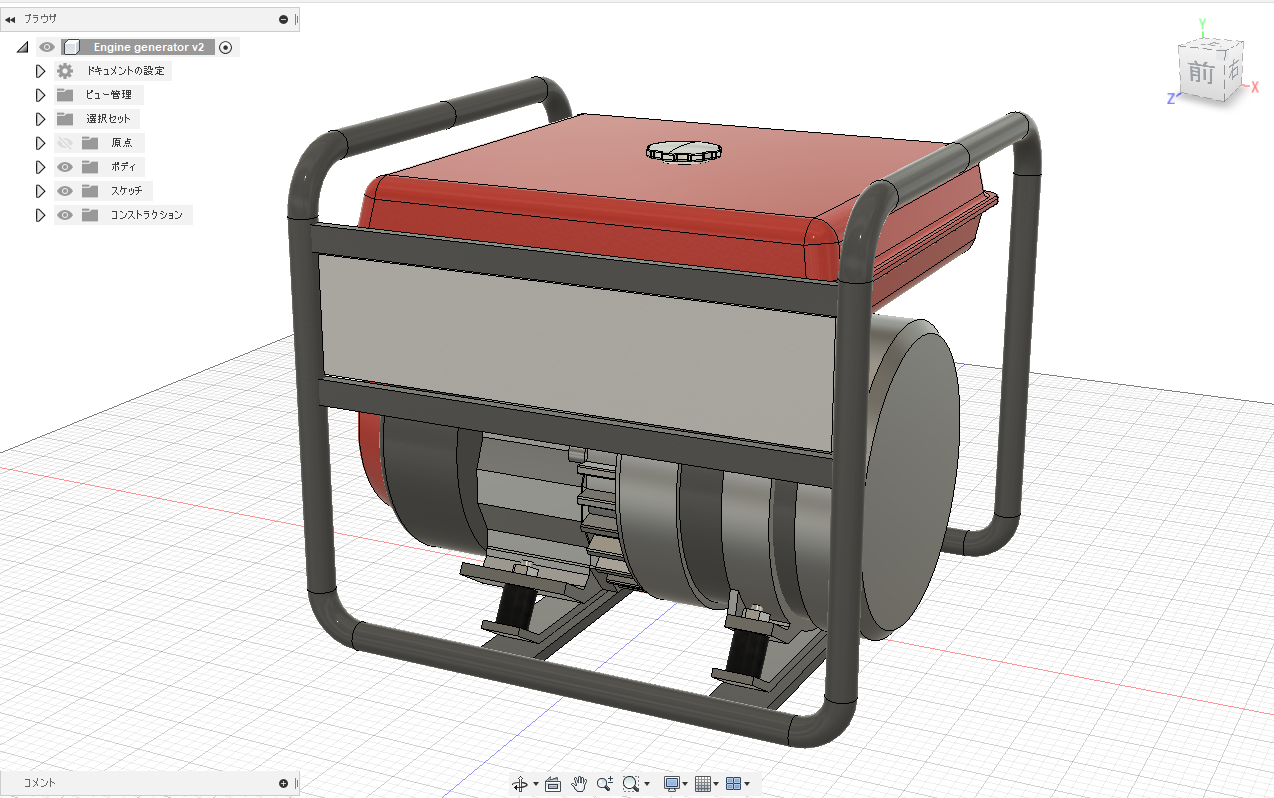This screenshot has height=798, width=1274.
Task: Collapse the Engine generator v2 root node
Action: click(x=23, y=47)
